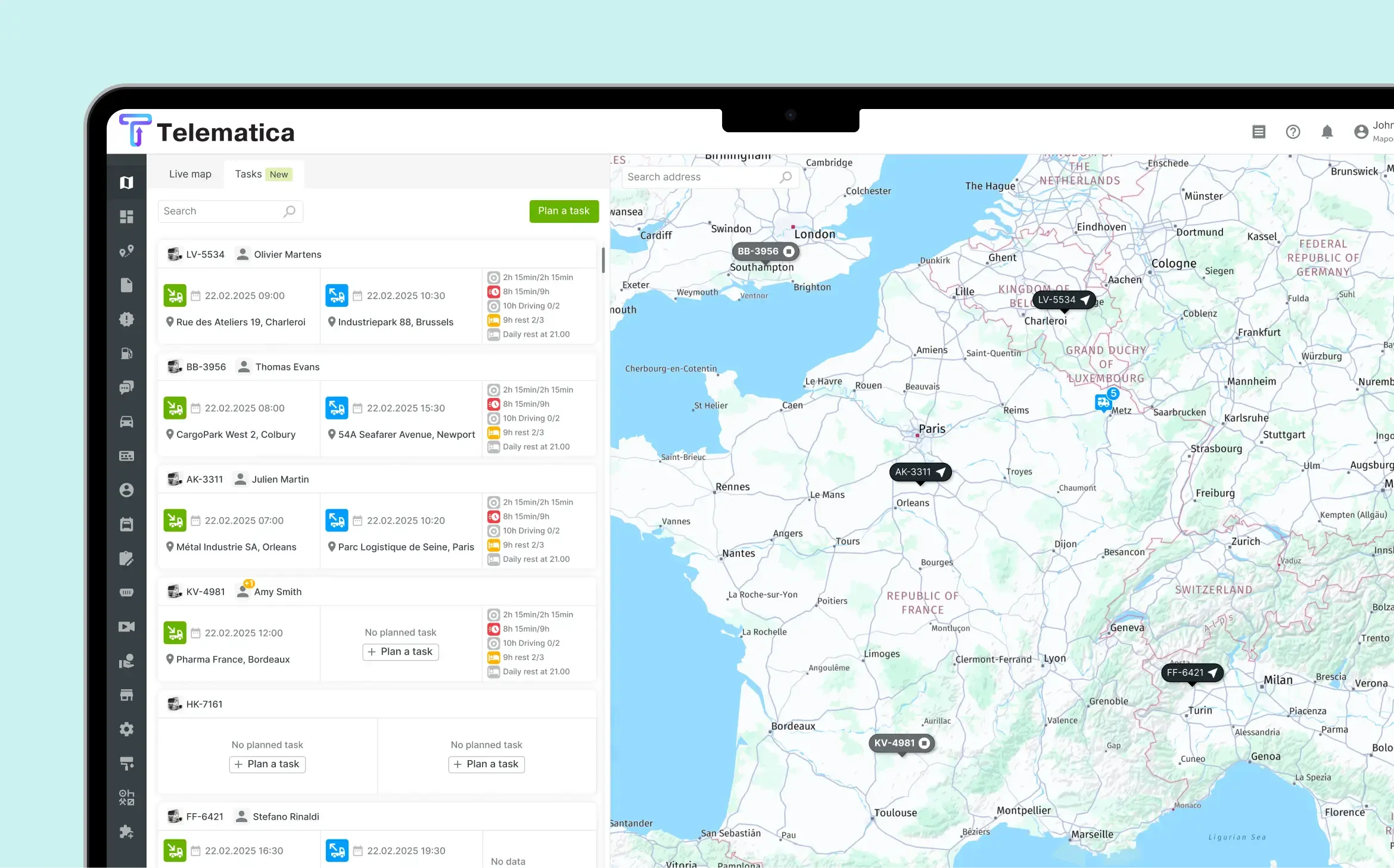Open the drivers person icon in sidebar
Screen dimensions: 1394x868
point(126,490)
